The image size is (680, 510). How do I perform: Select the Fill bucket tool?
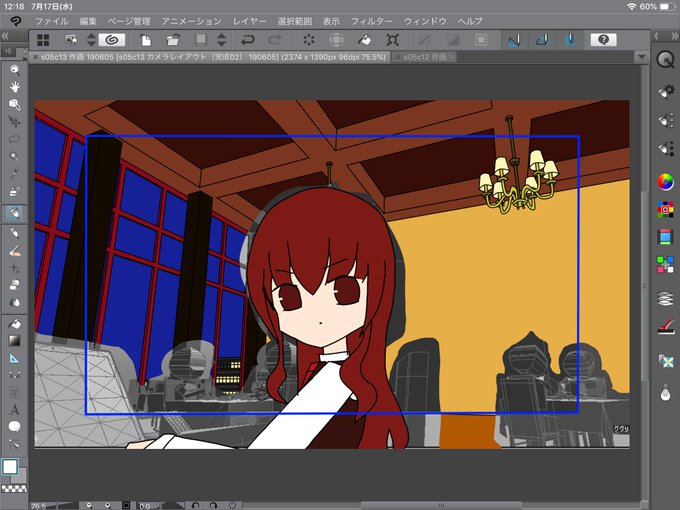[15, 324]
